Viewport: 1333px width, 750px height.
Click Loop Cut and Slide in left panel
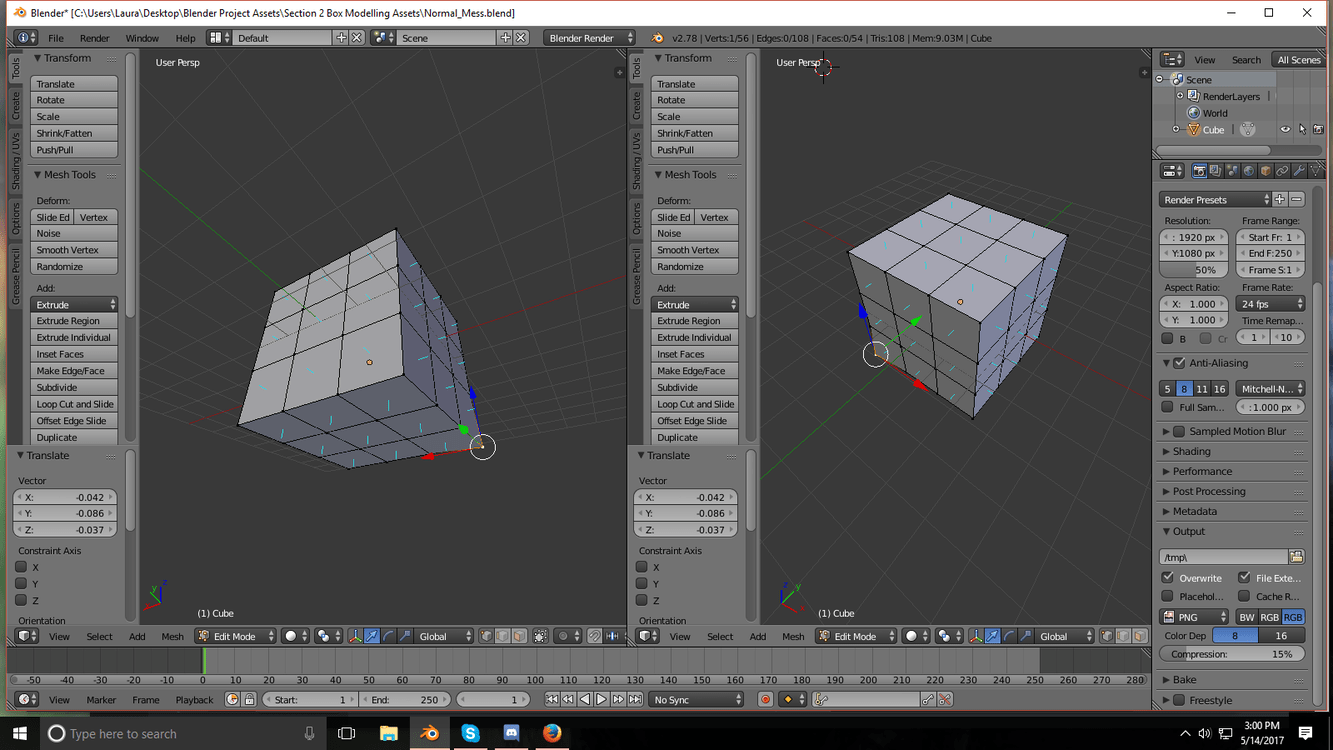coord(75,404)
